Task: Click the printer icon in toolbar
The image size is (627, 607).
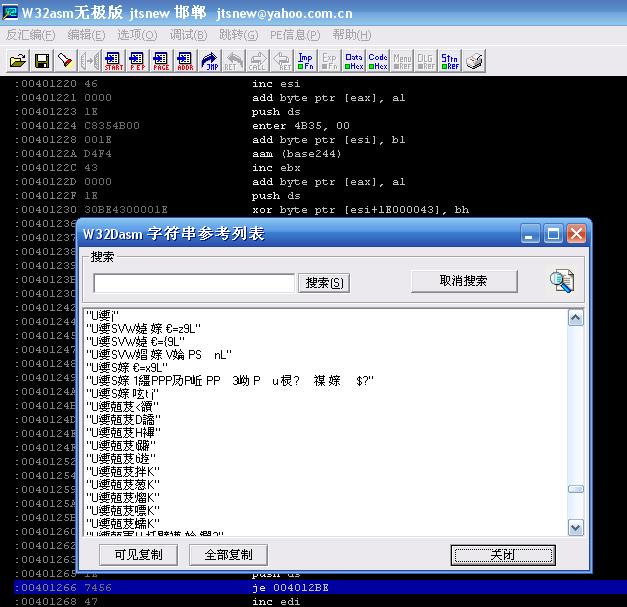Action: (x=474, y=61)
